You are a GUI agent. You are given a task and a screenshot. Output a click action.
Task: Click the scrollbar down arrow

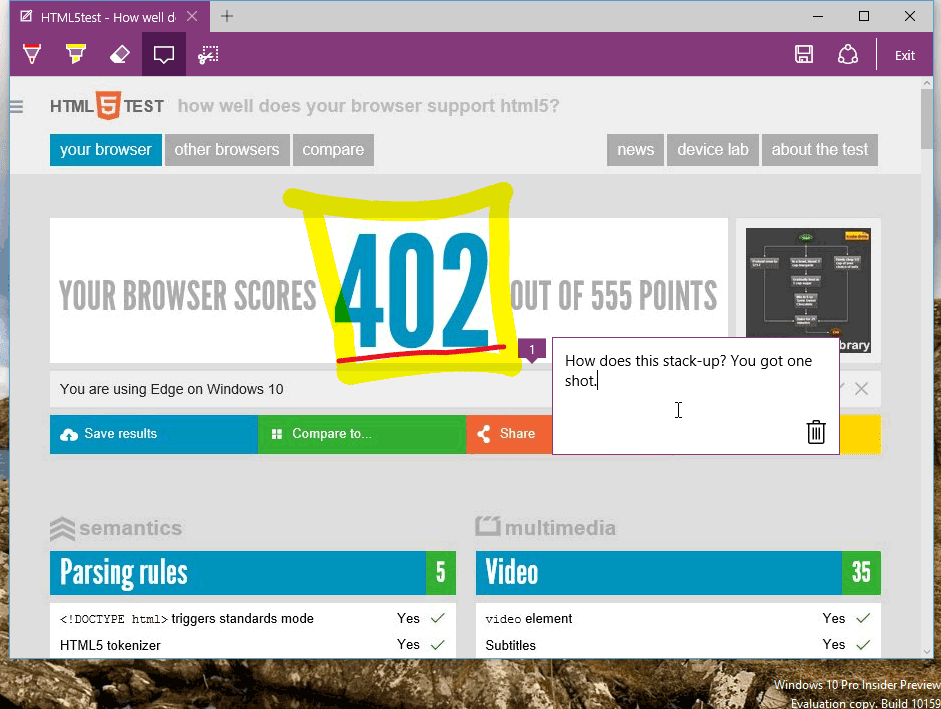point(927,652)
